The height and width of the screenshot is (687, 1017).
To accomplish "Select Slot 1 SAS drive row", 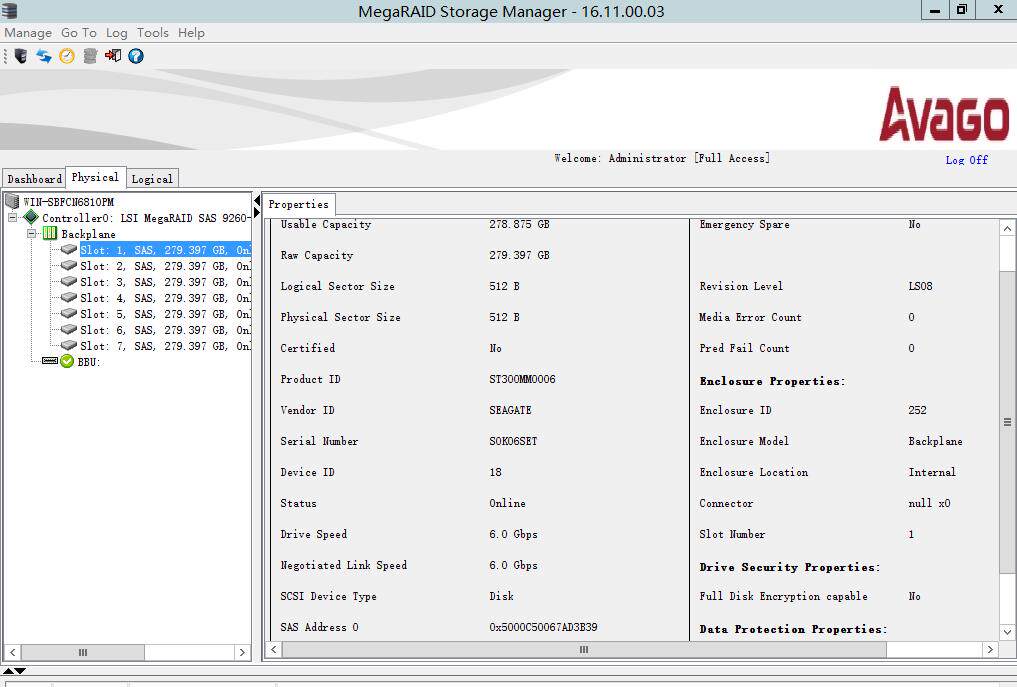I will tap(165, 250).
